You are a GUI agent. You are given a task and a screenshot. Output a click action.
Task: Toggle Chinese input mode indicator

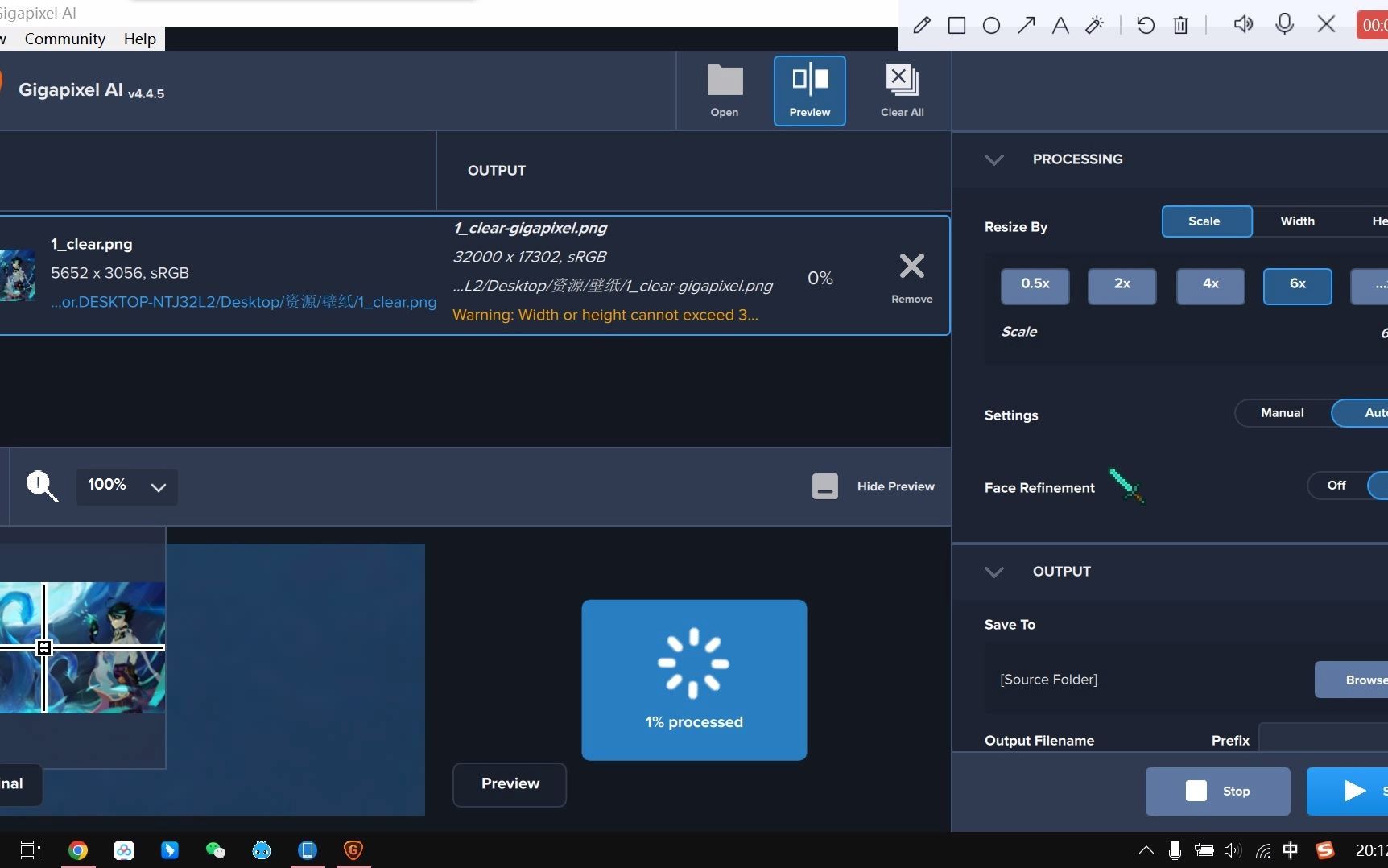[x=1291, y=850]
